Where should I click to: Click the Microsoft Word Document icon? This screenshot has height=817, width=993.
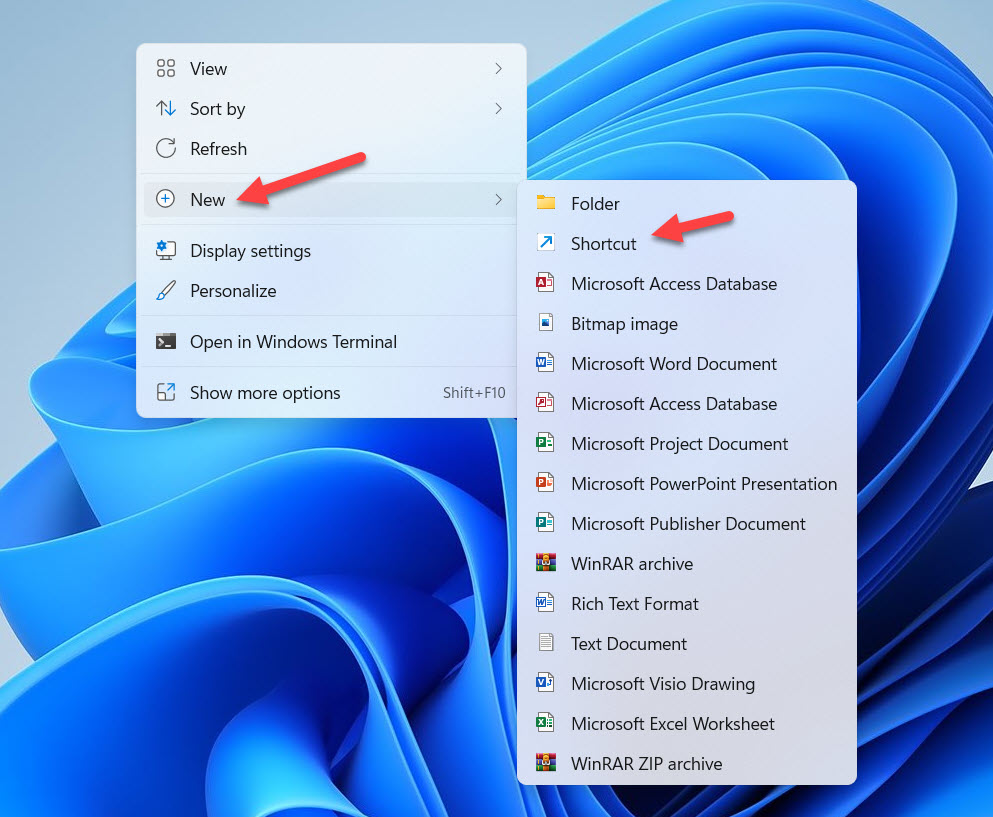(546, 364)
